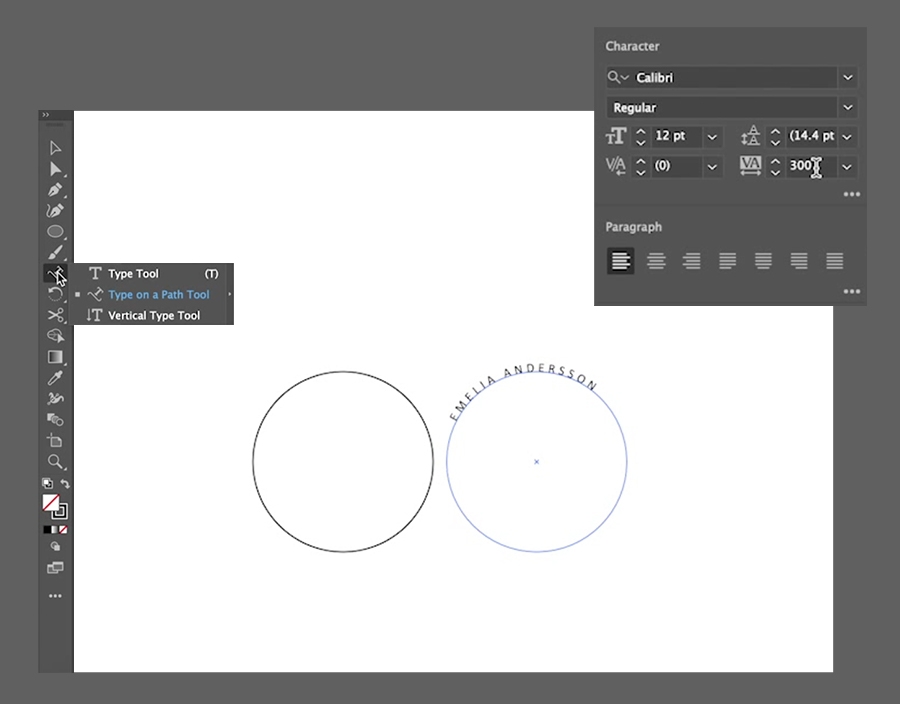
Task: Click the Fill color swatch
Action: point(51,503)
